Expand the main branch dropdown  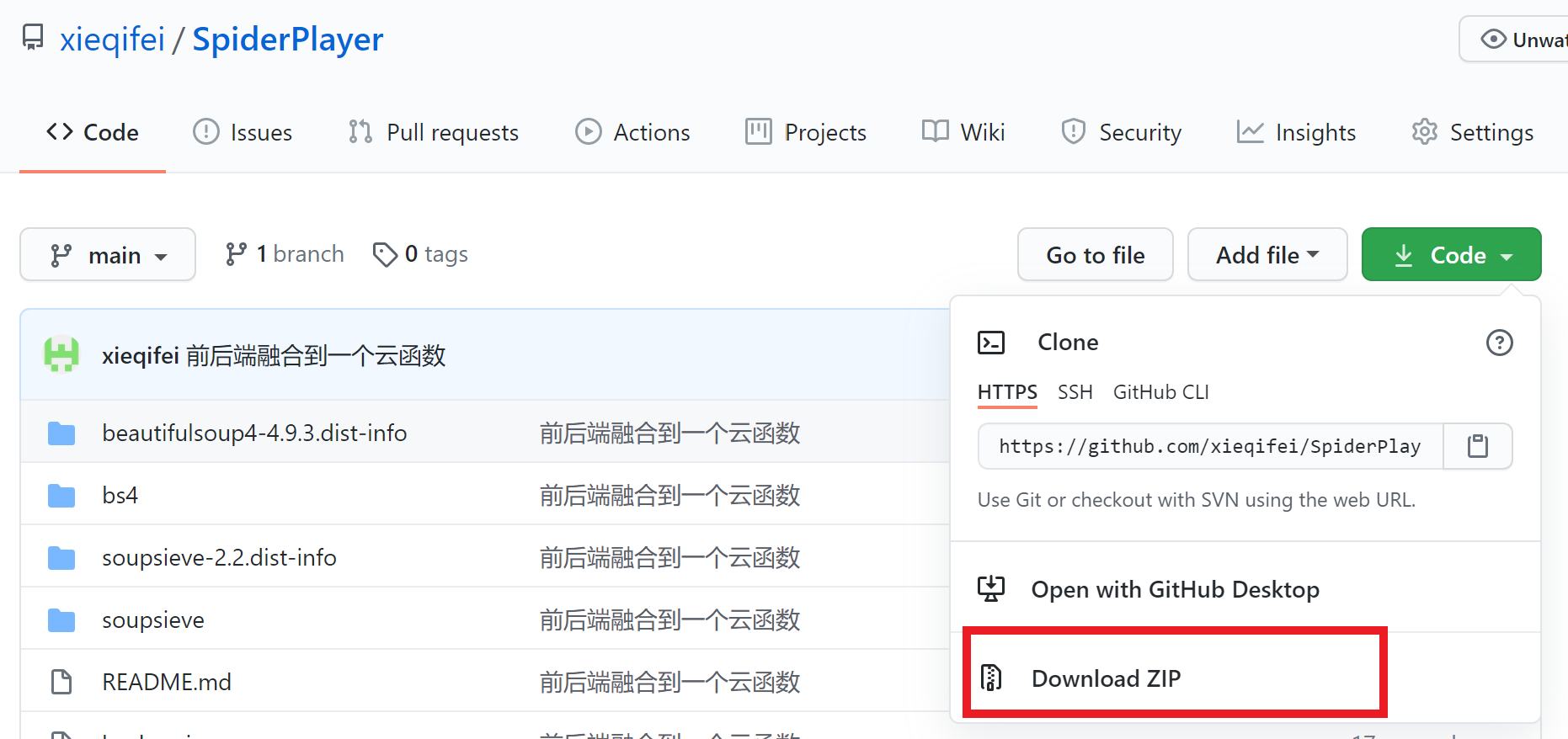[108, 254]
